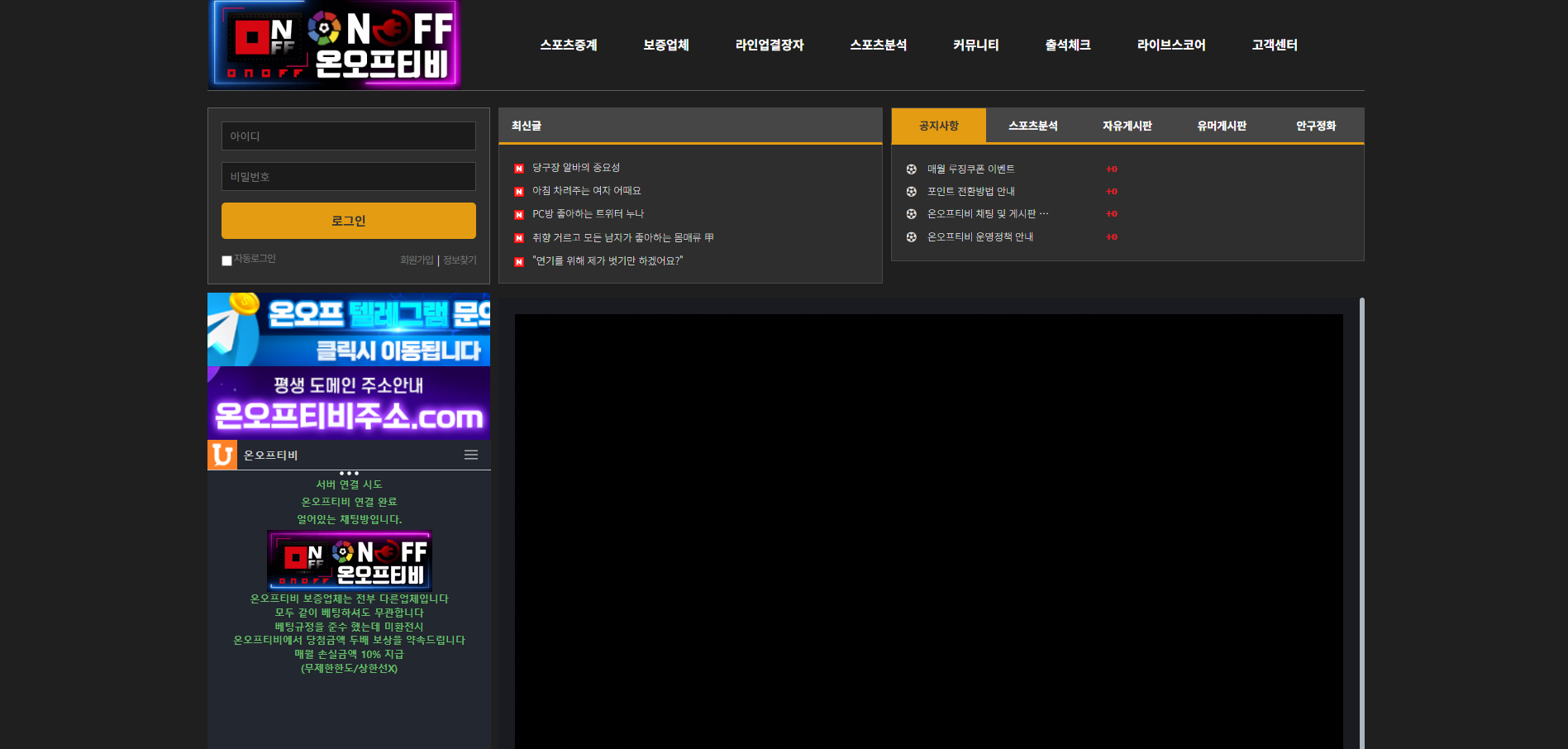
Task: Click the soccer ball icon beside 포인트 전환방법 안내
Action: pyautogui.click(x=911, y=192)
